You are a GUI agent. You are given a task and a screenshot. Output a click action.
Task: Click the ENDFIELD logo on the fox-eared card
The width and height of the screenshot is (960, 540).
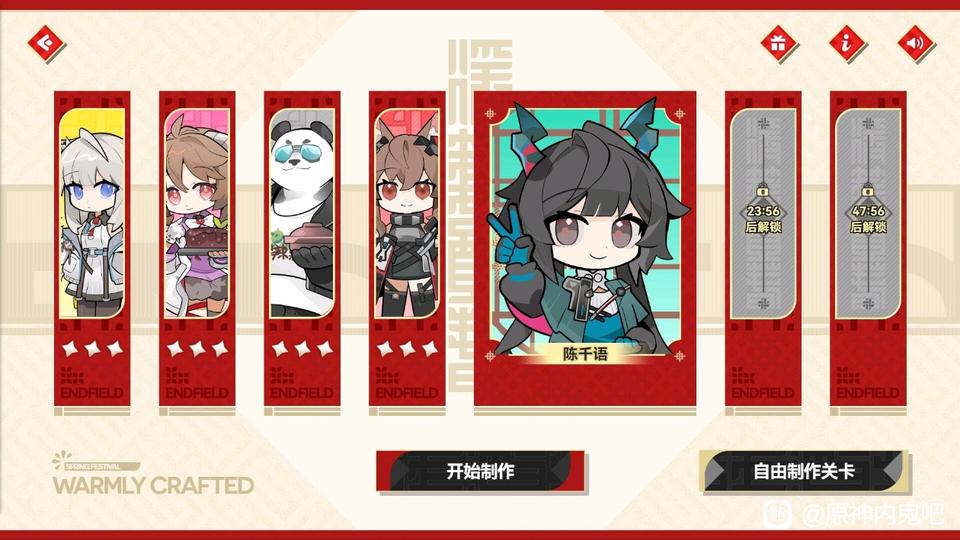click(407, 384)
